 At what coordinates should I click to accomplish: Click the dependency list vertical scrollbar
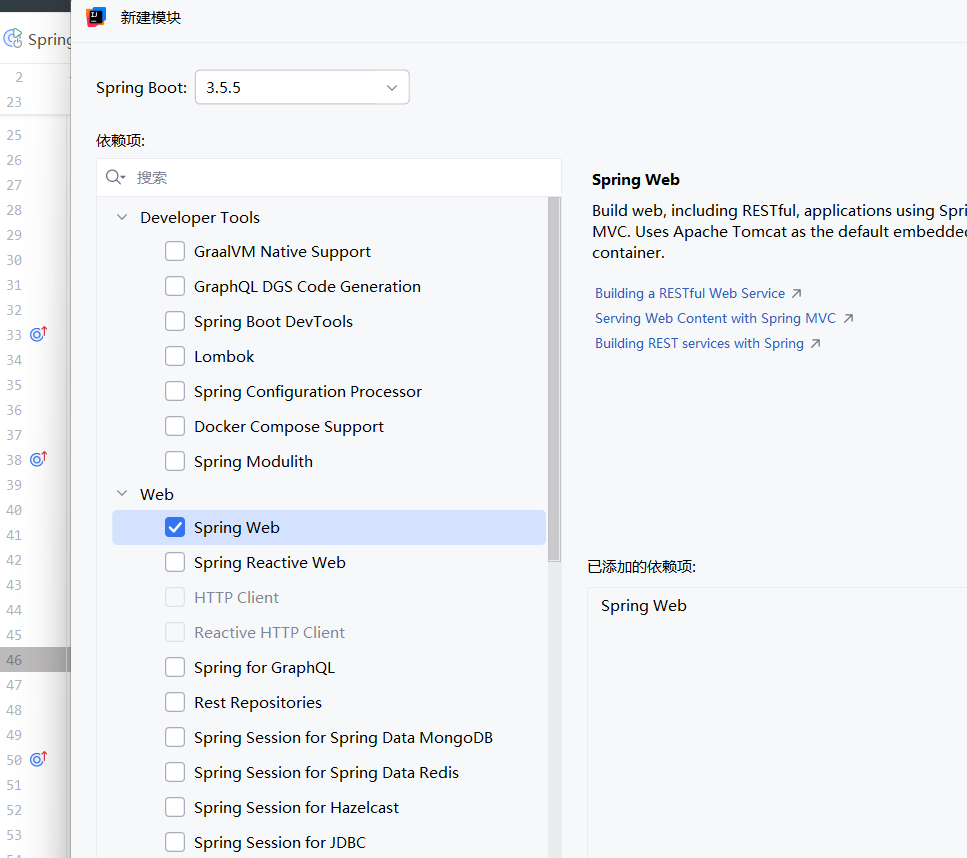click(x=554, y=379)
